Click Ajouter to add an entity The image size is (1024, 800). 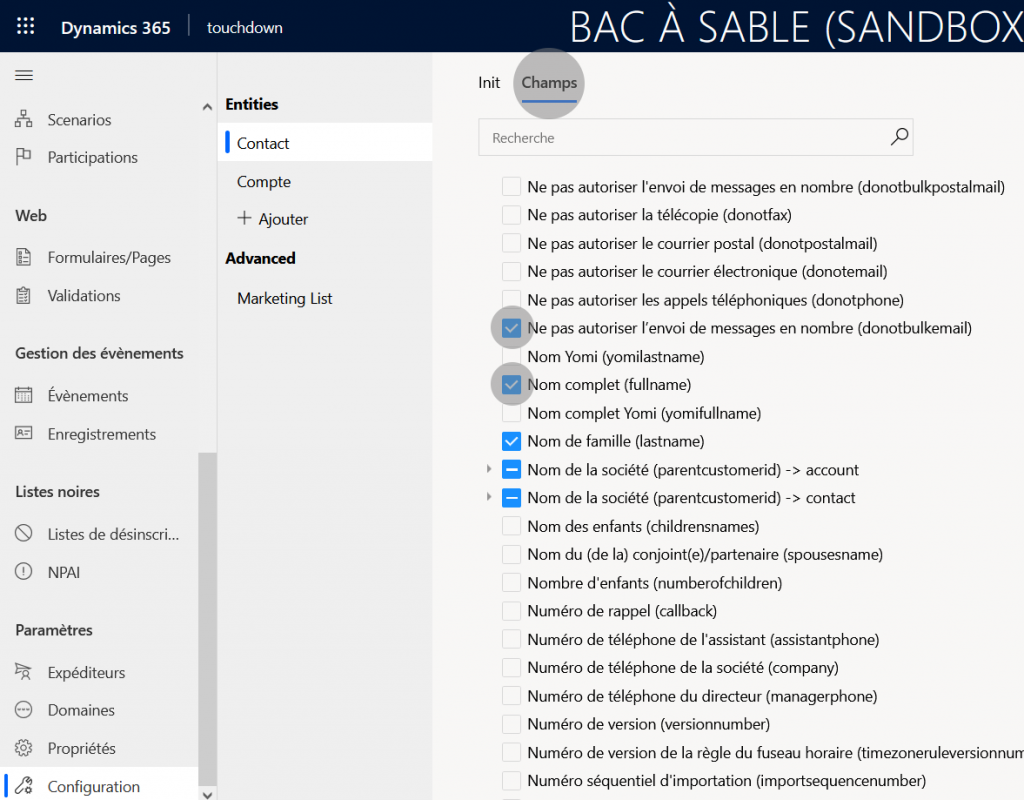[273, 219]
